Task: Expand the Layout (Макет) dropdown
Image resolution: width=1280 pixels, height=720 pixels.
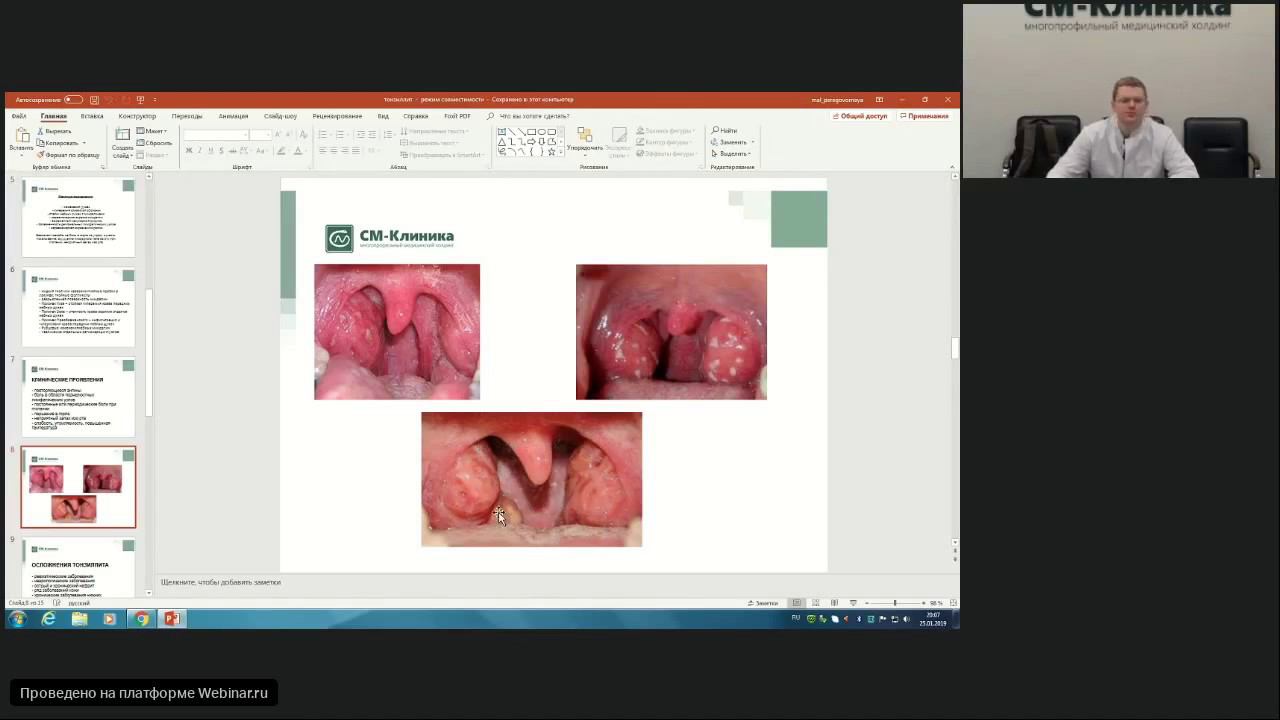Action: tap(154, 131)
